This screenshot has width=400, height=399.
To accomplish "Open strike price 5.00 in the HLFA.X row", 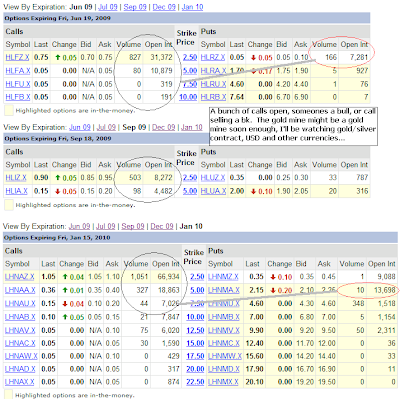I will point(190,71).
